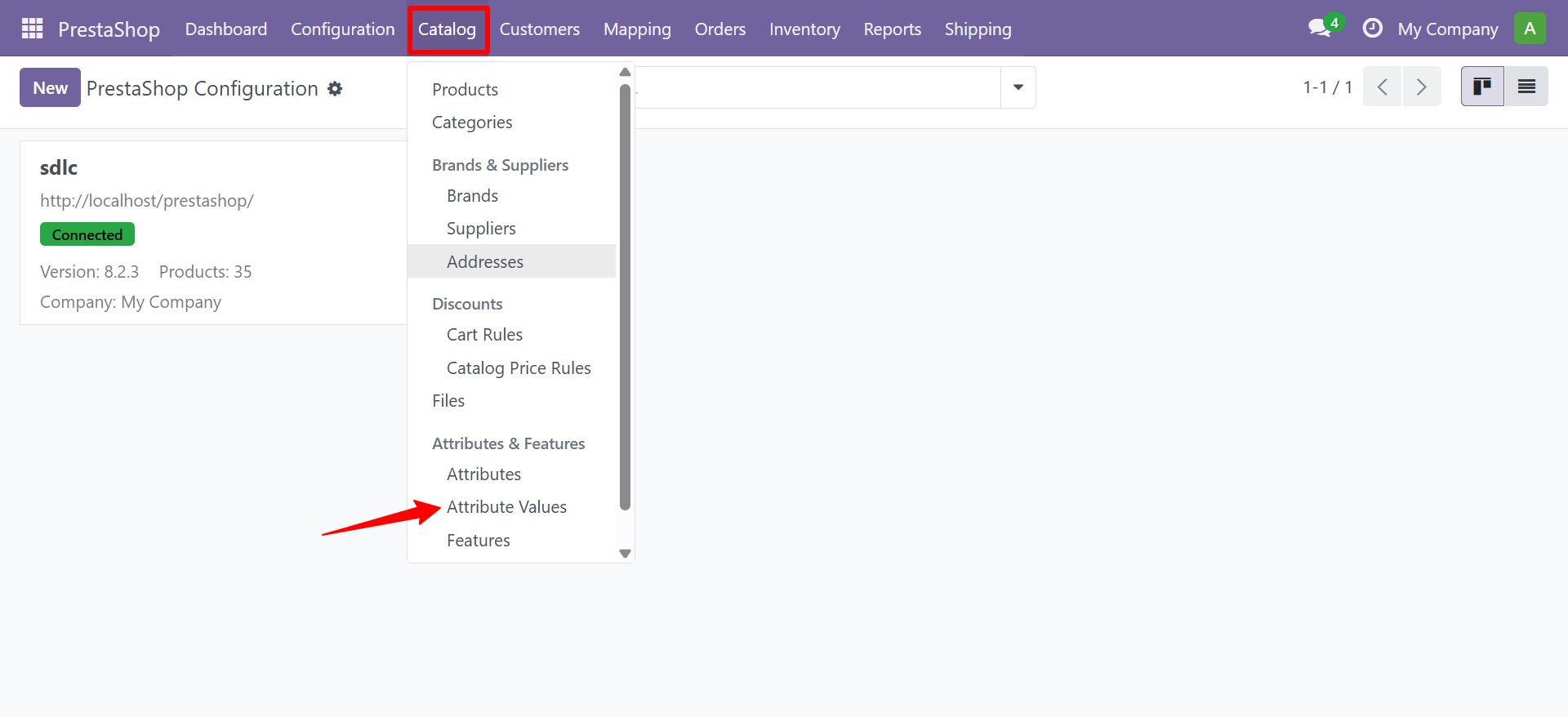Open the Catalog Price Rules entry
1568x717 pixels.
(519, 368)
